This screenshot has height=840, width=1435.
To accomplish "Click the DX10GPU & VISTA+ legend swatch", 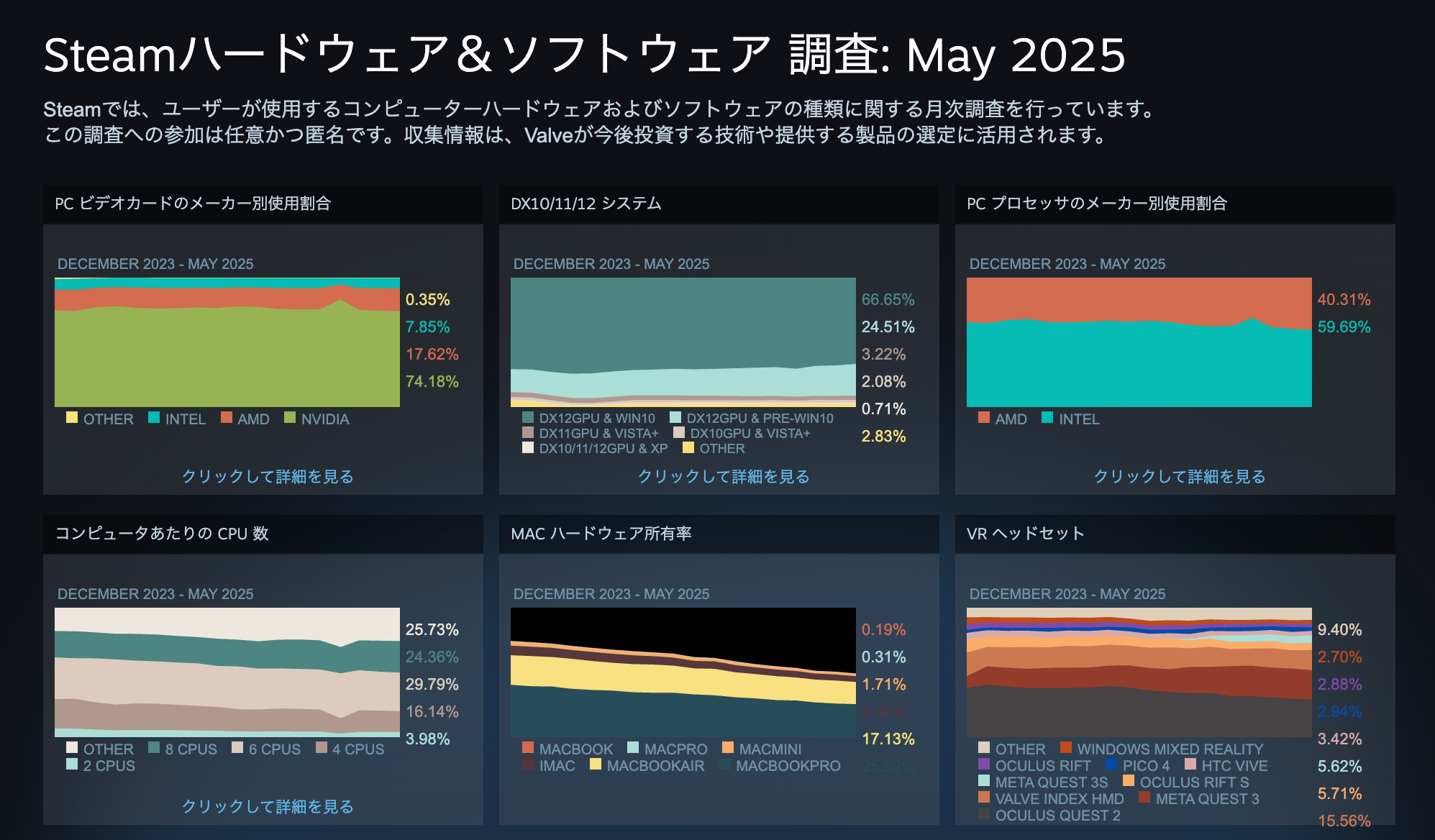I will [679, 432].
